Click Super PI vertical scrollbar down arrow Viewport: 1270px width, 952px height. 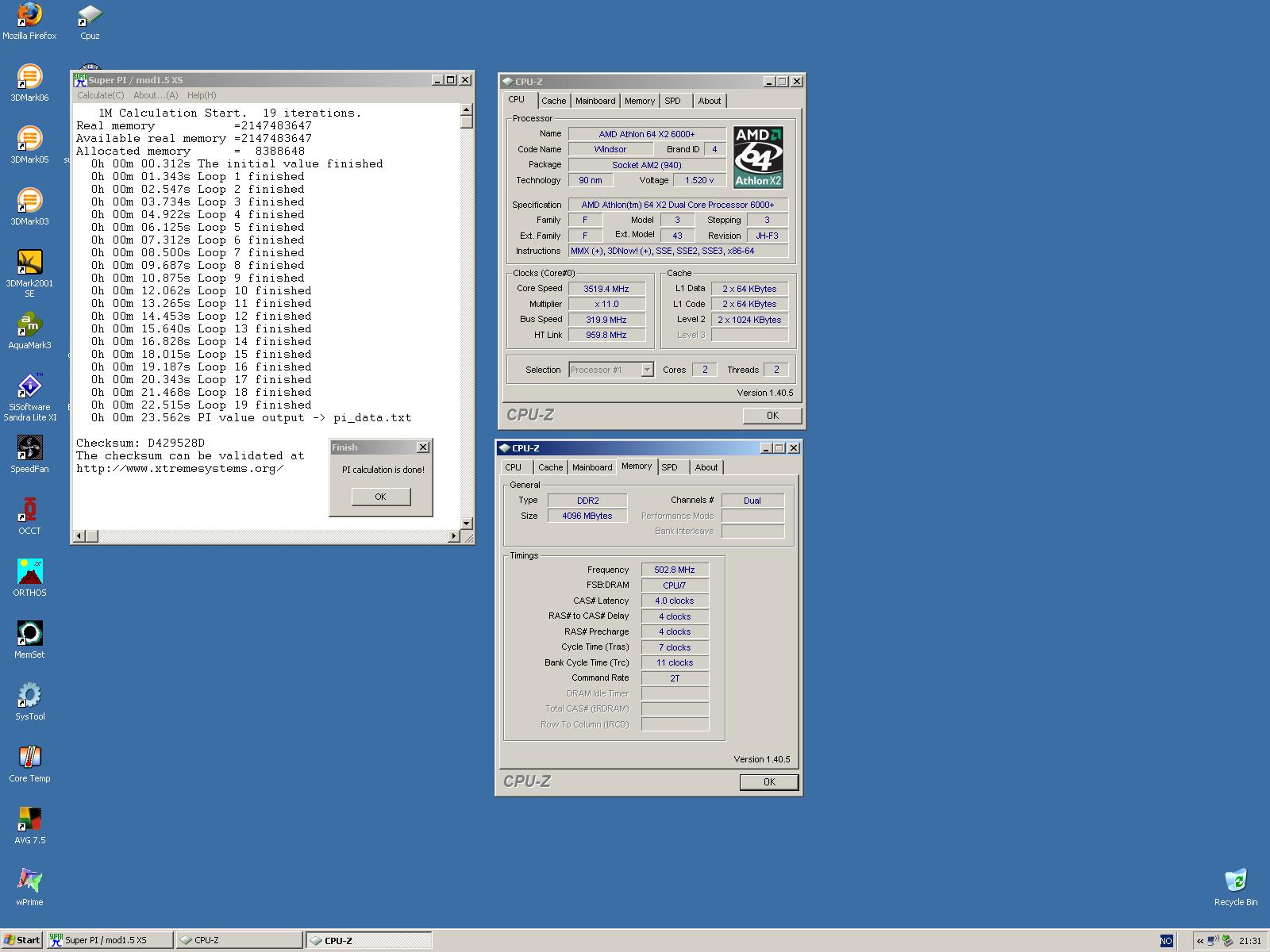[x=467, y=524]
